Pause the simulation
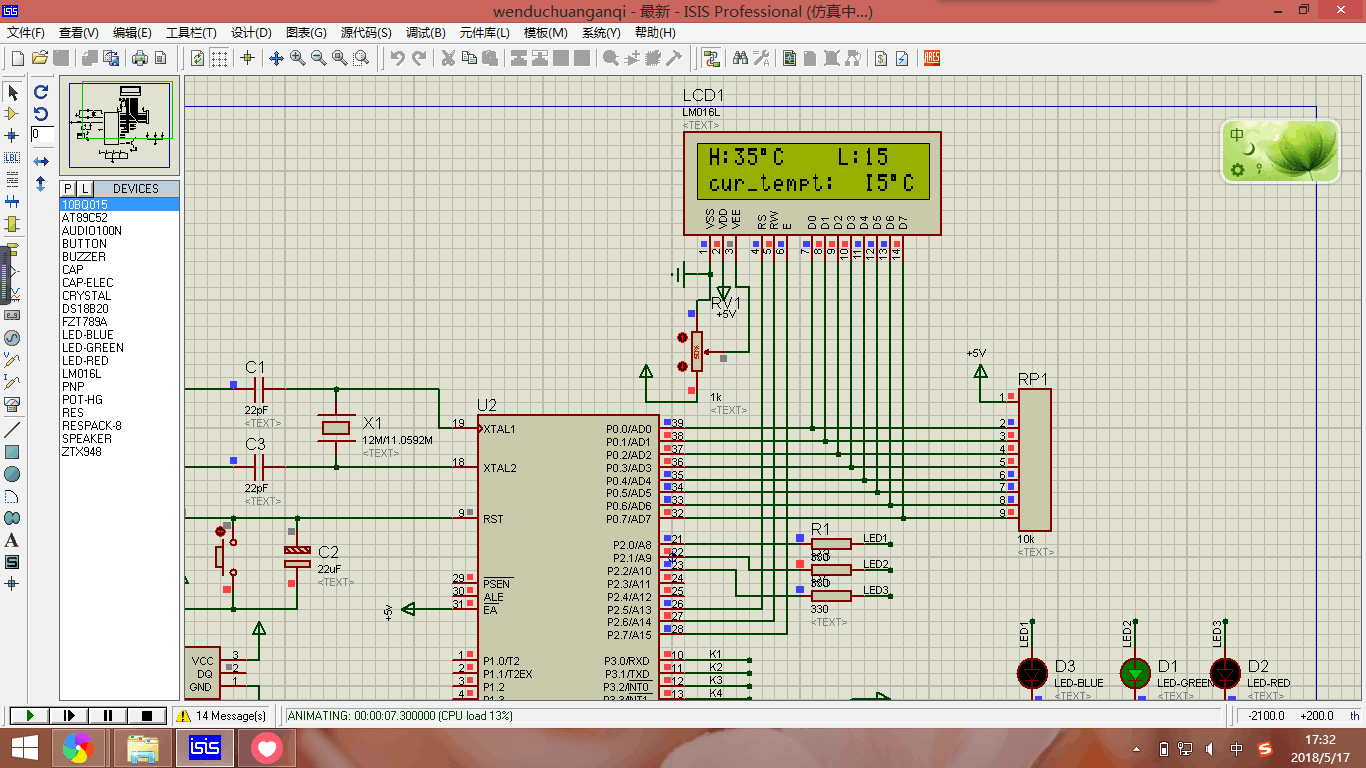This screenshot has width=1366, height=768. point(108,715)
